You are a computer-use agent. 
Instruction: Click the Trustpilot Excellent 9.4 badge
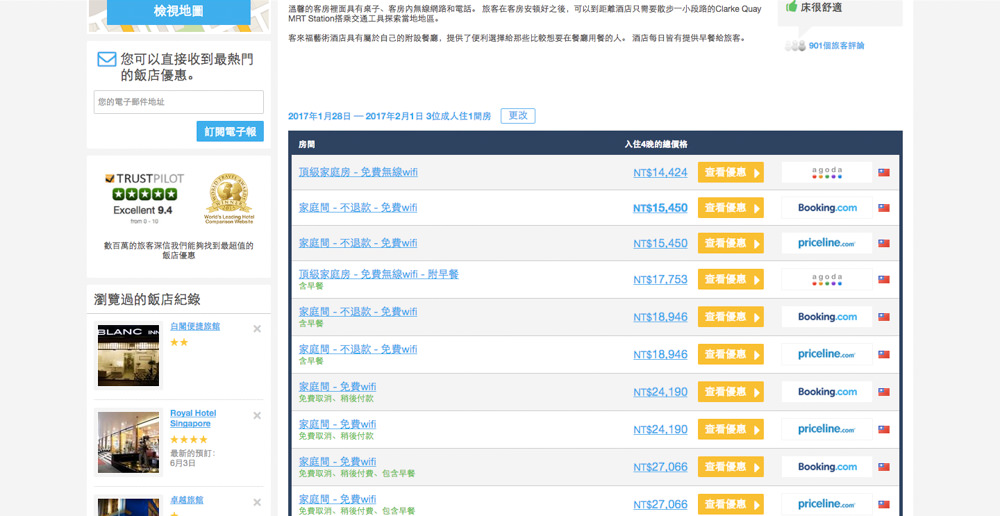(x=144, y=198)
